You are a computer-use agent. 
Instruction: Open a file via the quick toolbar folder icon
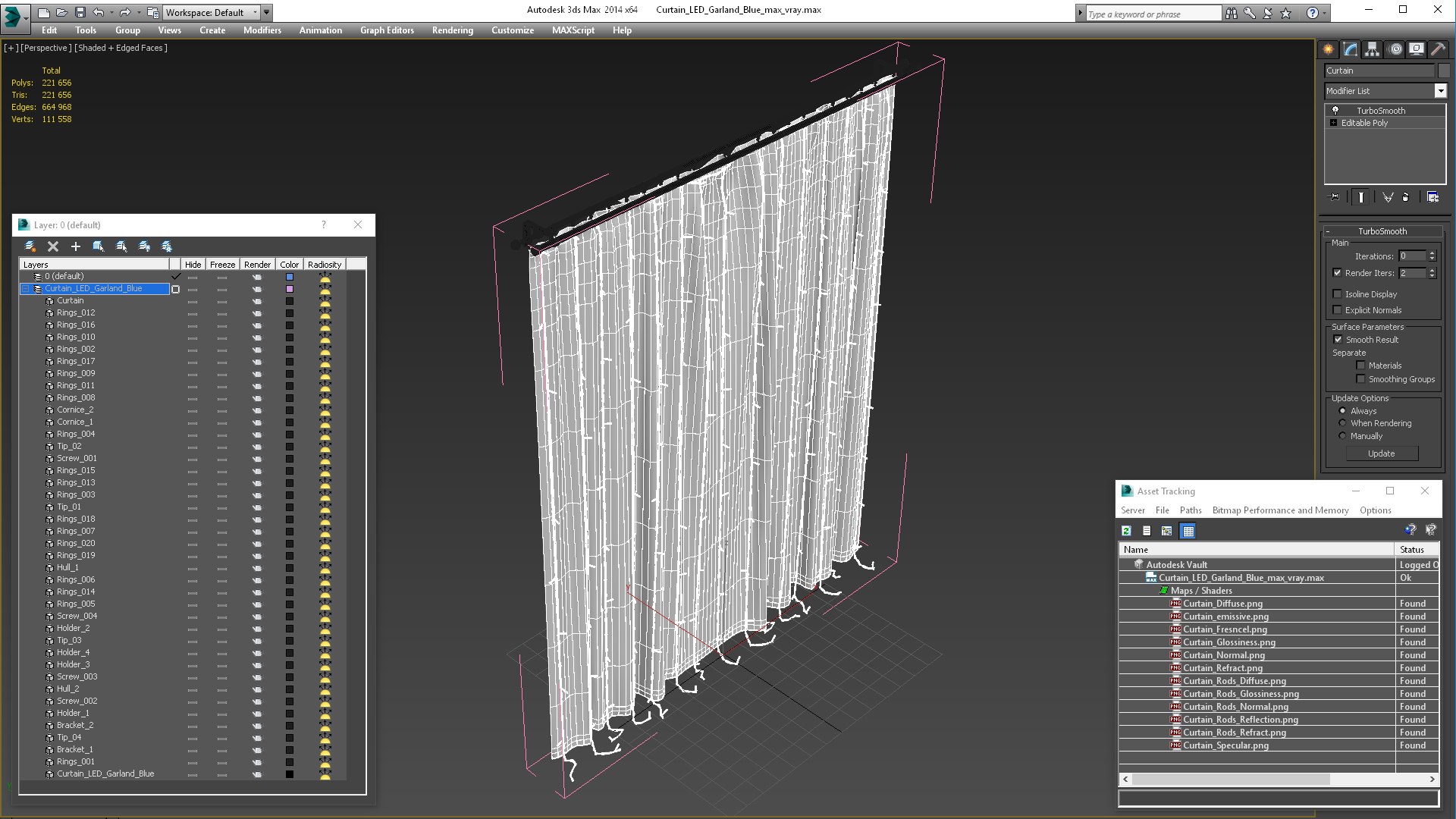pos(61,12)
